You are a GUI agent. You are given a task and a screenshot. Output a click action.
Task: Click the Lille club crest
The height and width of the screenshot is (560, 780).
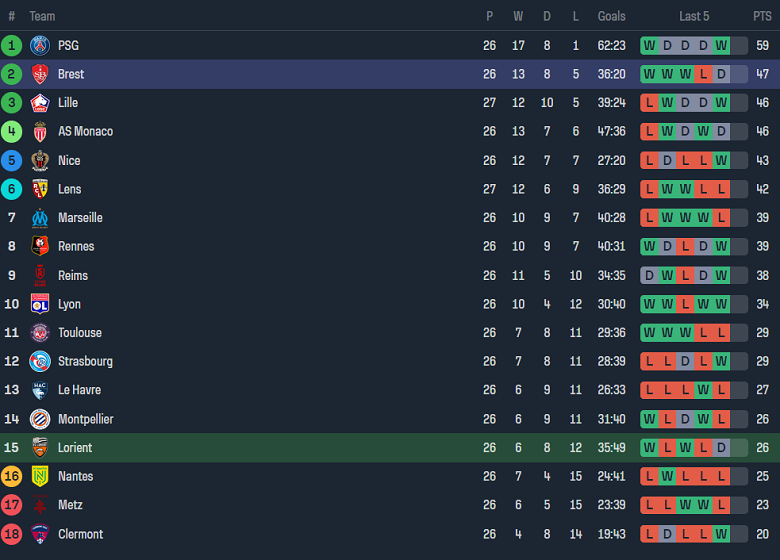click(40, 103)
